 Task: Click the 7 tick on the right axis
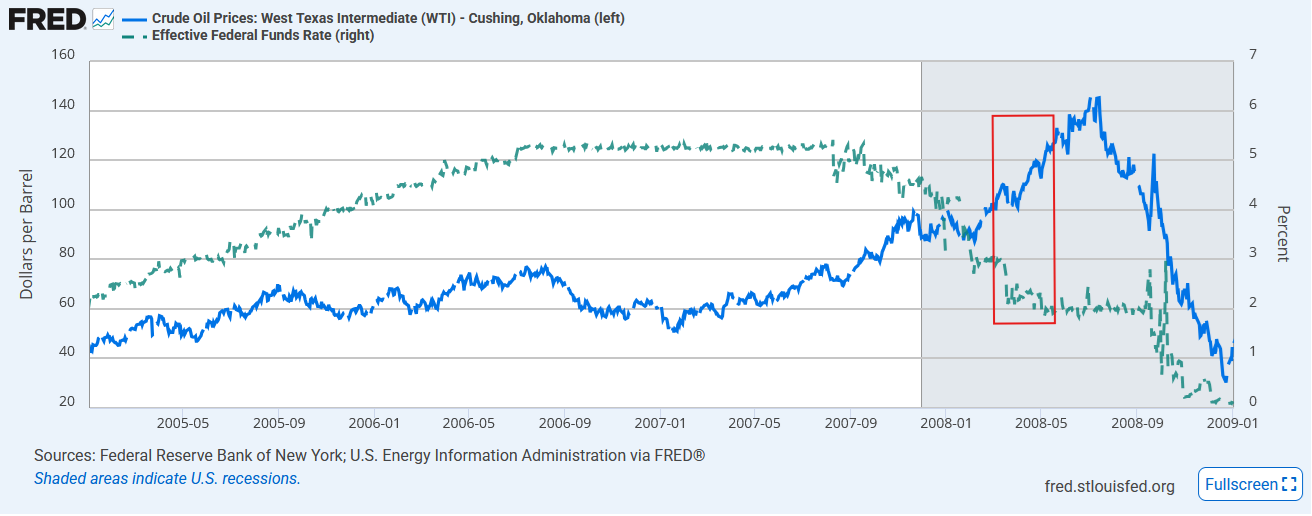(1253, 54)
